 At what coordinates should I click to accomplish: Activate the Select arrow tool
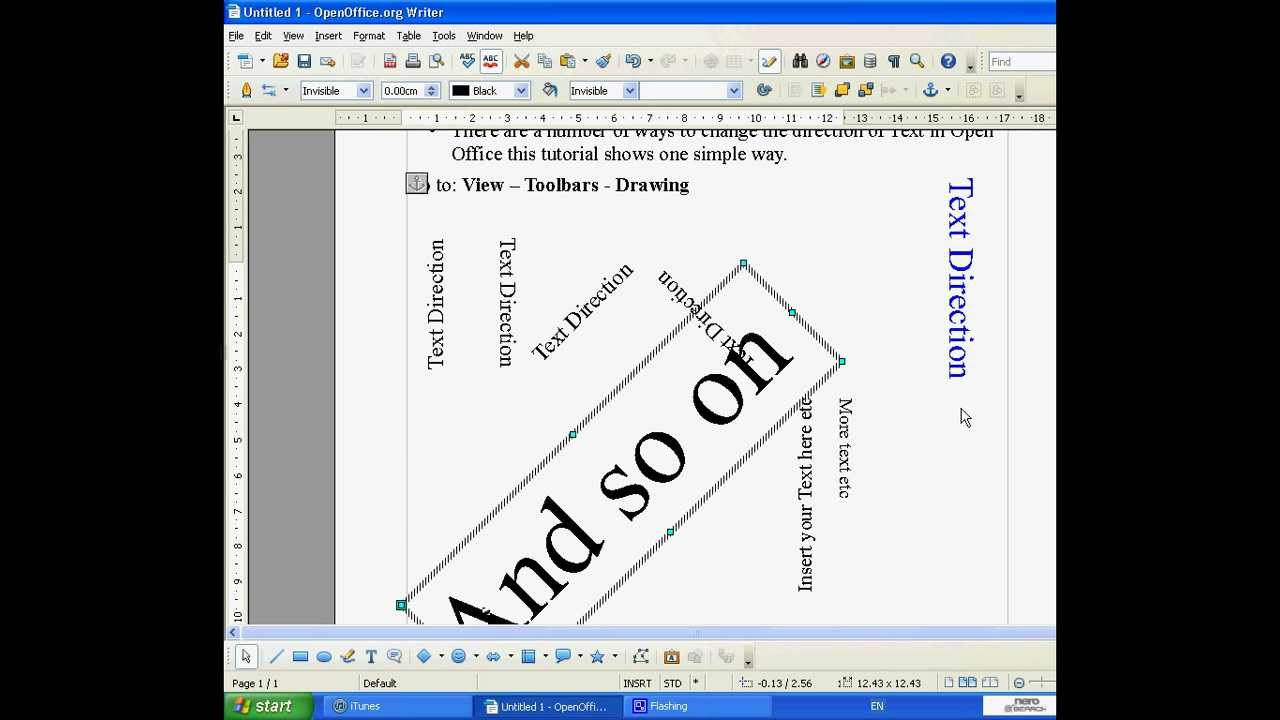click(246, 657)
